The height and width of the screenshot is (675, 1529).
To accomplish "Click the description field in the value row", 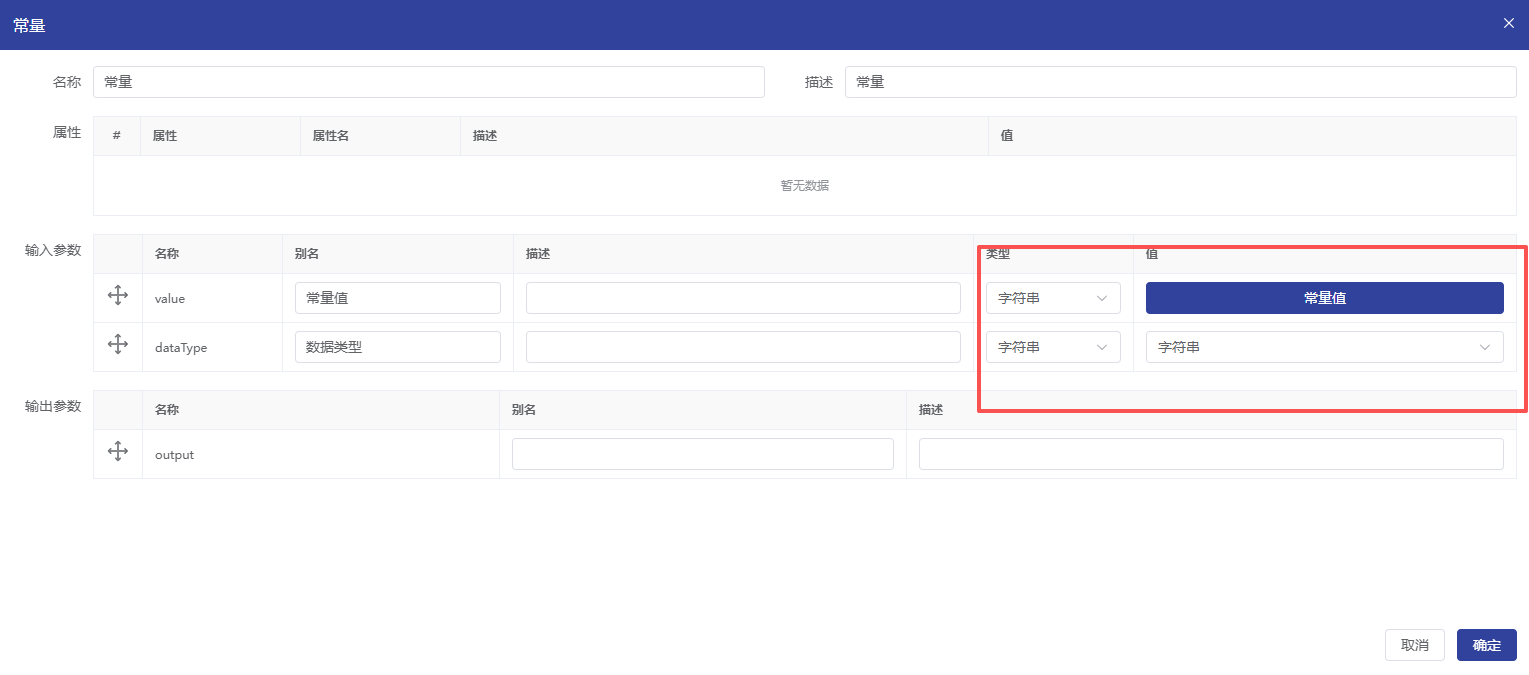I will (743, 298).
